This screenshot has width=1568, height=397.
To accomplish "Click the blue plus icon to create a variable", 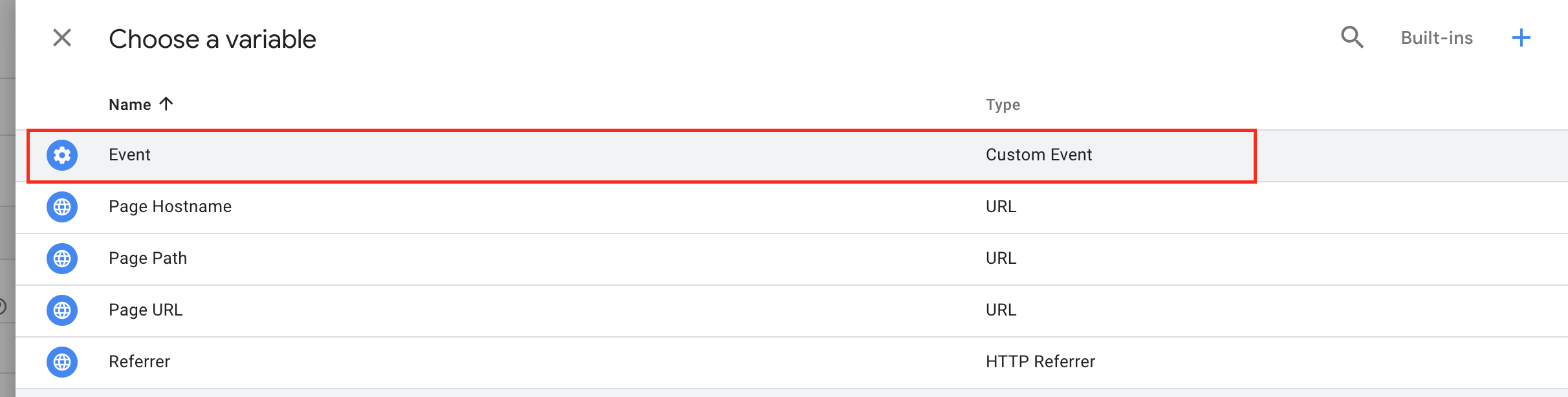I will click(x=1523, y=38).
